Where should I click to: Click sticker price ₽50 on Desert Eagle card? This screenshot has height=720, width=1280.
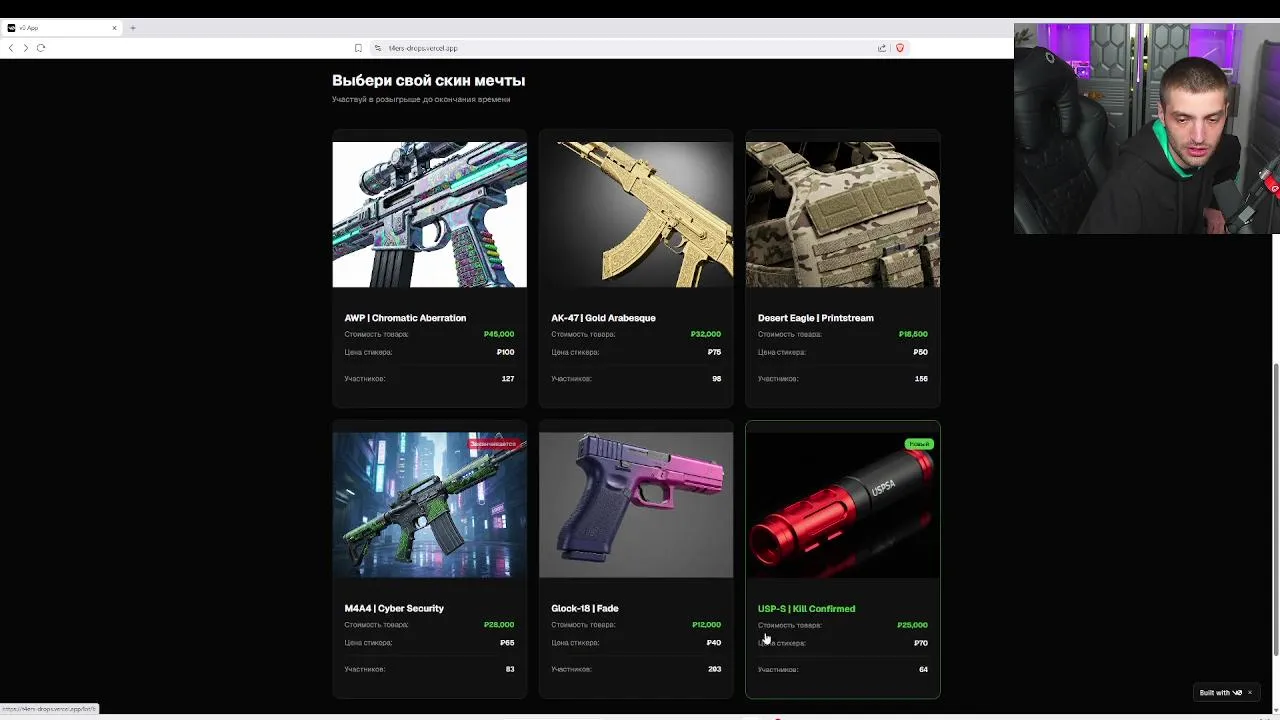tap(920, 352)
